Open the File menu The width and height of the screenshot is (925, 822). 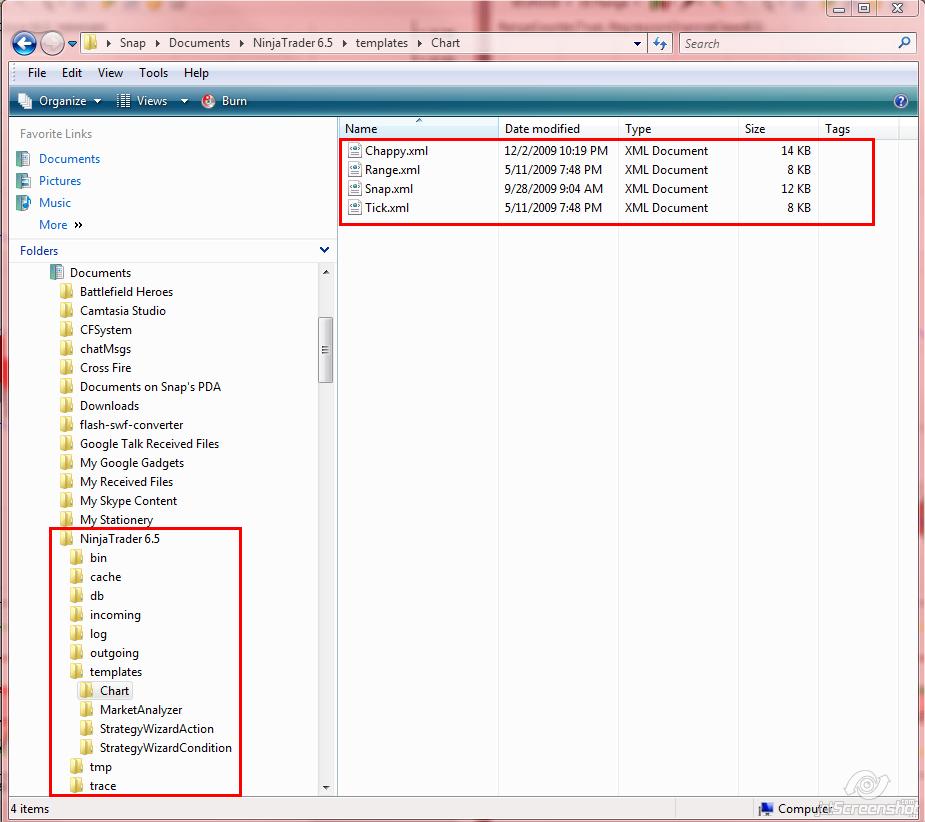(37, 73)
